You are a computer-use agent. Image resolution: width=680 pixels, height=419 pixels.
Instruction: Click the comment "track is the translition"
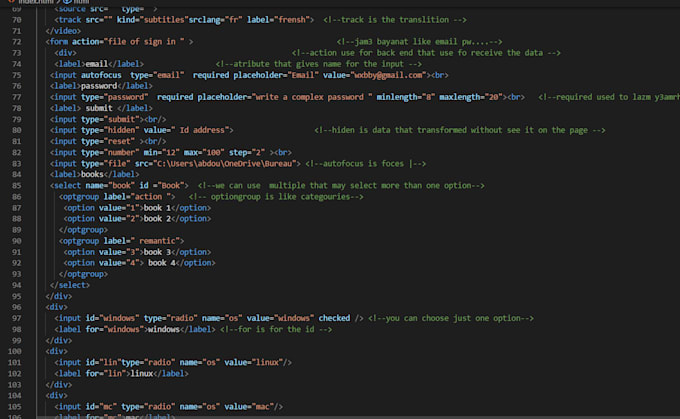(x=395, y=20)
